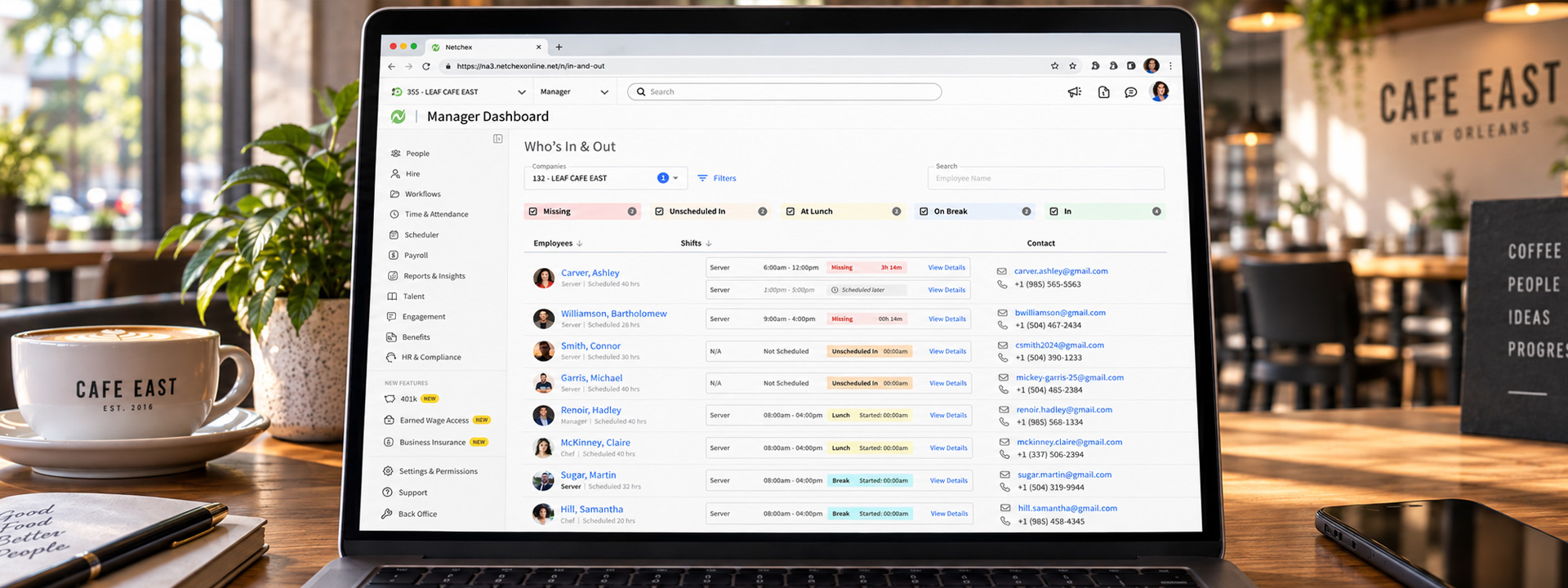Open the announcements megaphone icon
The width and height of the screenshot is (1568, 588).
(1074, 92)
